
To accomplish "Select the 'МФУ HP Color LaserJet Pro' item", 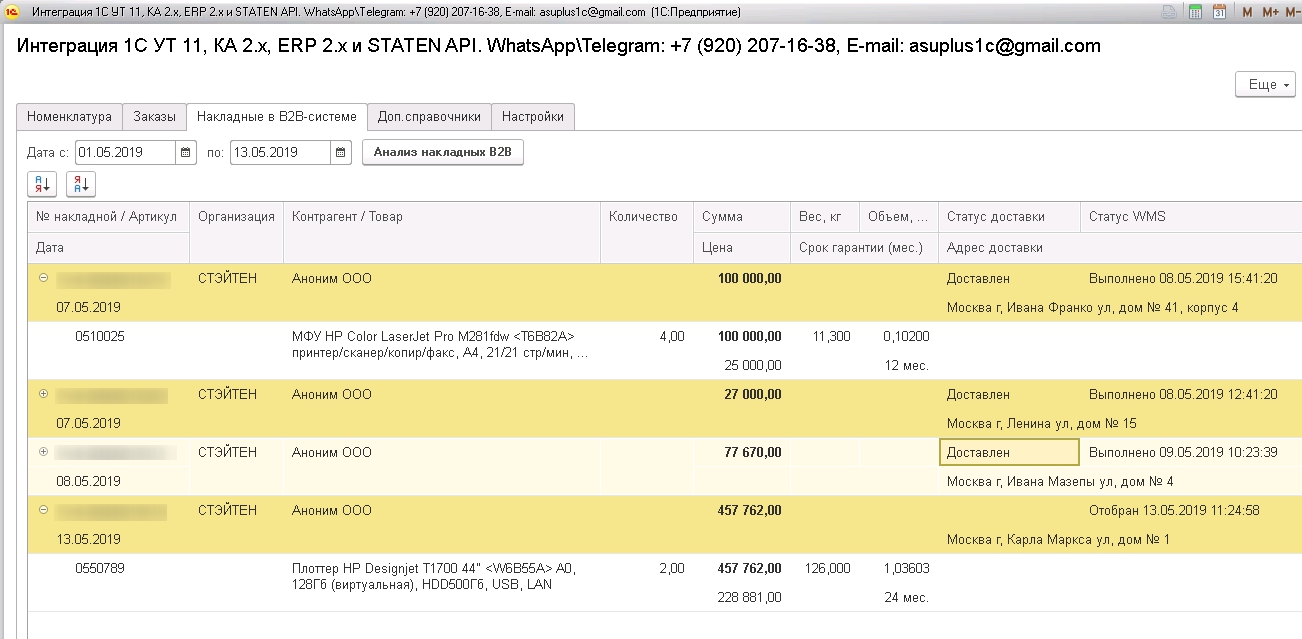I will tap(440, 345).
